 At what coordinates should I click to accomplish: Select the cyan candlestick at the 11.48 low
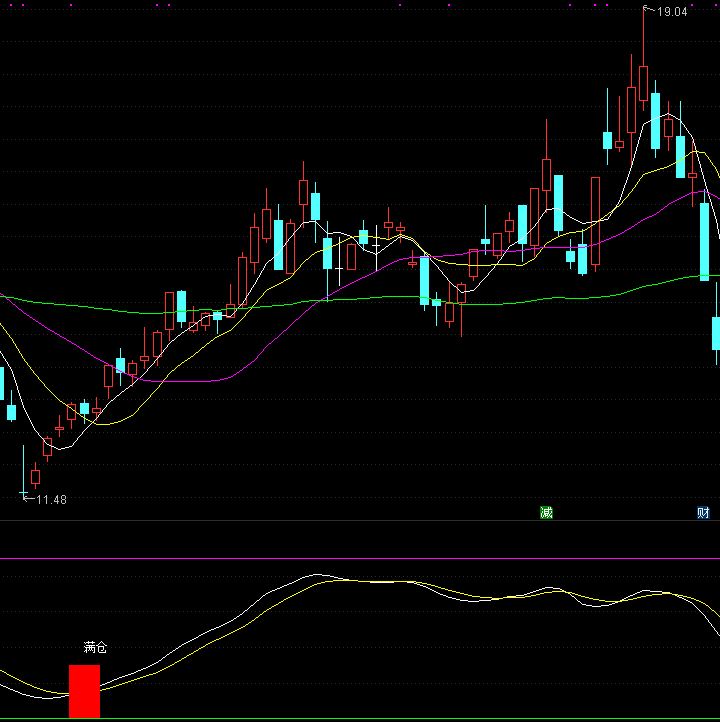(x=23, y=472)
